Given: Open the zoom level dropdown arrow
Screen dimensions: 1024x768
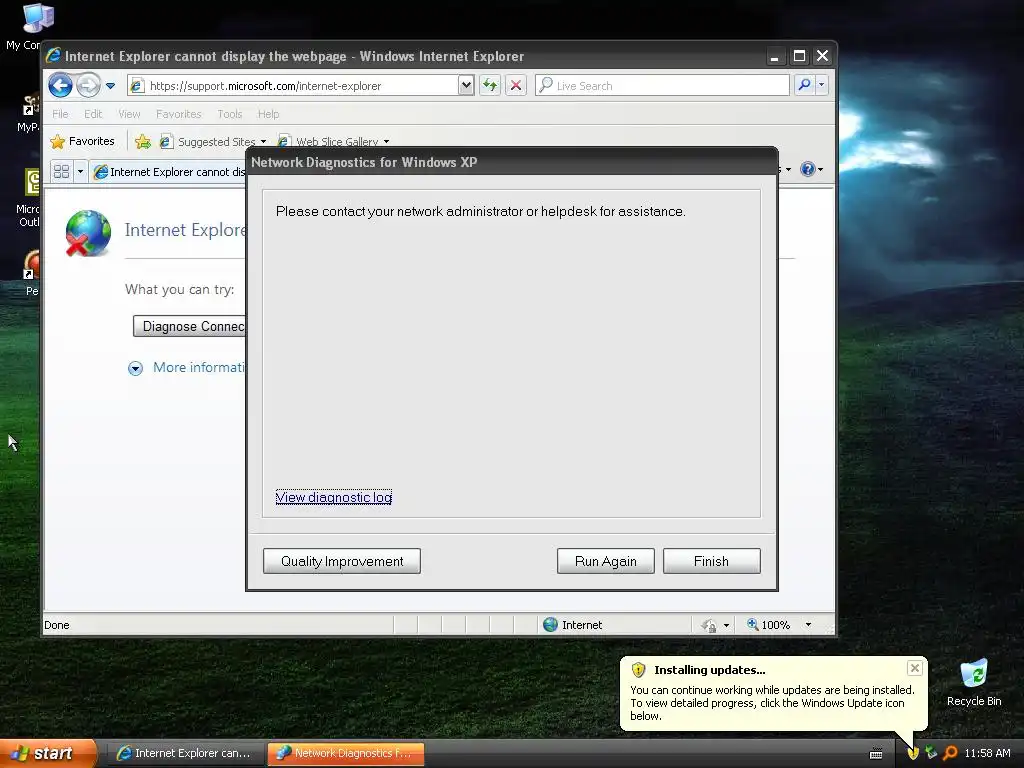Looking at the screenshot, I should click(x=808, y=624).
